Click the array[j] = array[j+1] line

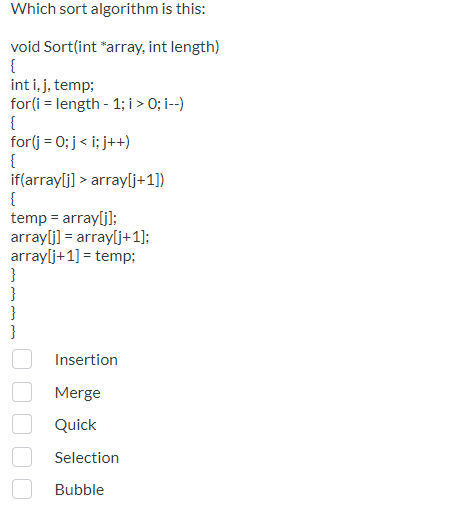80,237
